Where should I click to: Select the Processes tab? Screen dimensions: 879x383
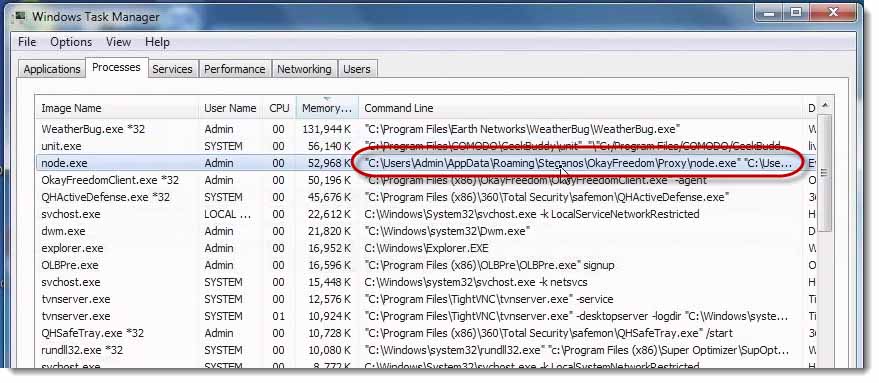pyautogui.click(x=116, y=67)
